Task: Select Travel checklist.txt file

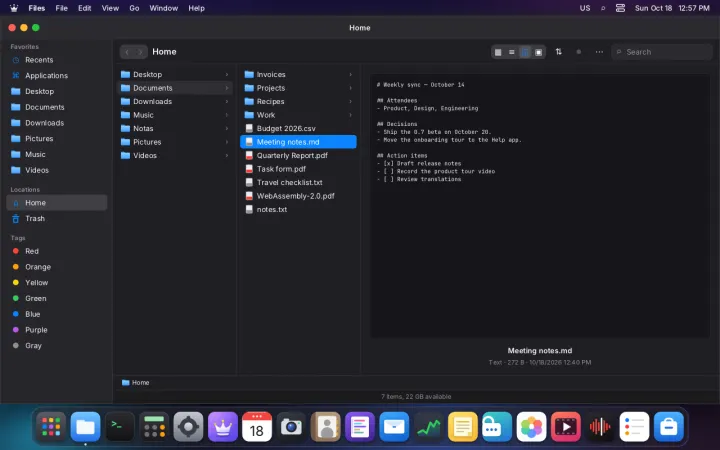Action: (298, 182)
